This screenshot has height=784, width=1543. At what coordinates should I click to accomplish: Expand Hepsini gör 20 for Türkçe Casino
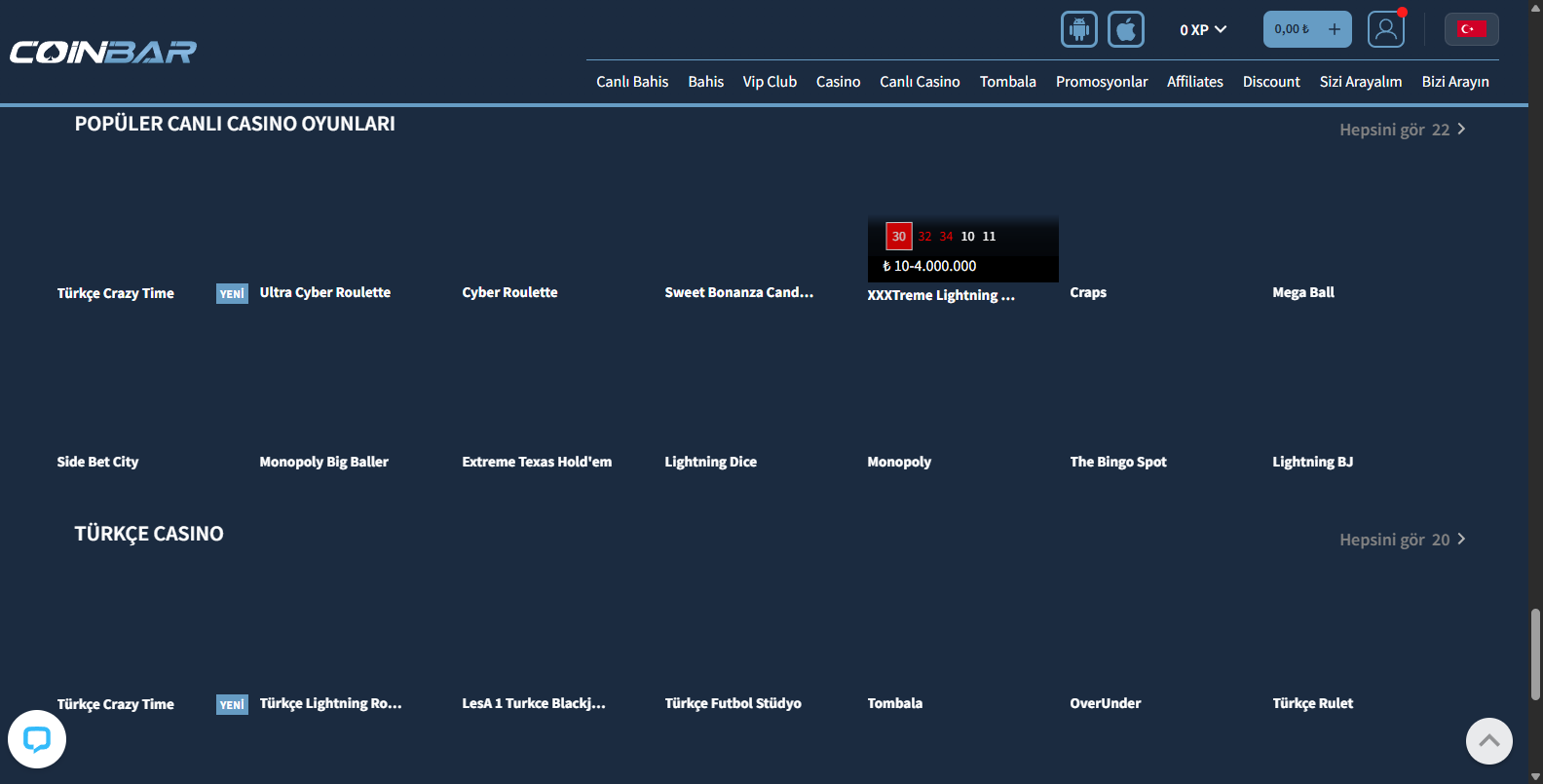coord(1402,540)
